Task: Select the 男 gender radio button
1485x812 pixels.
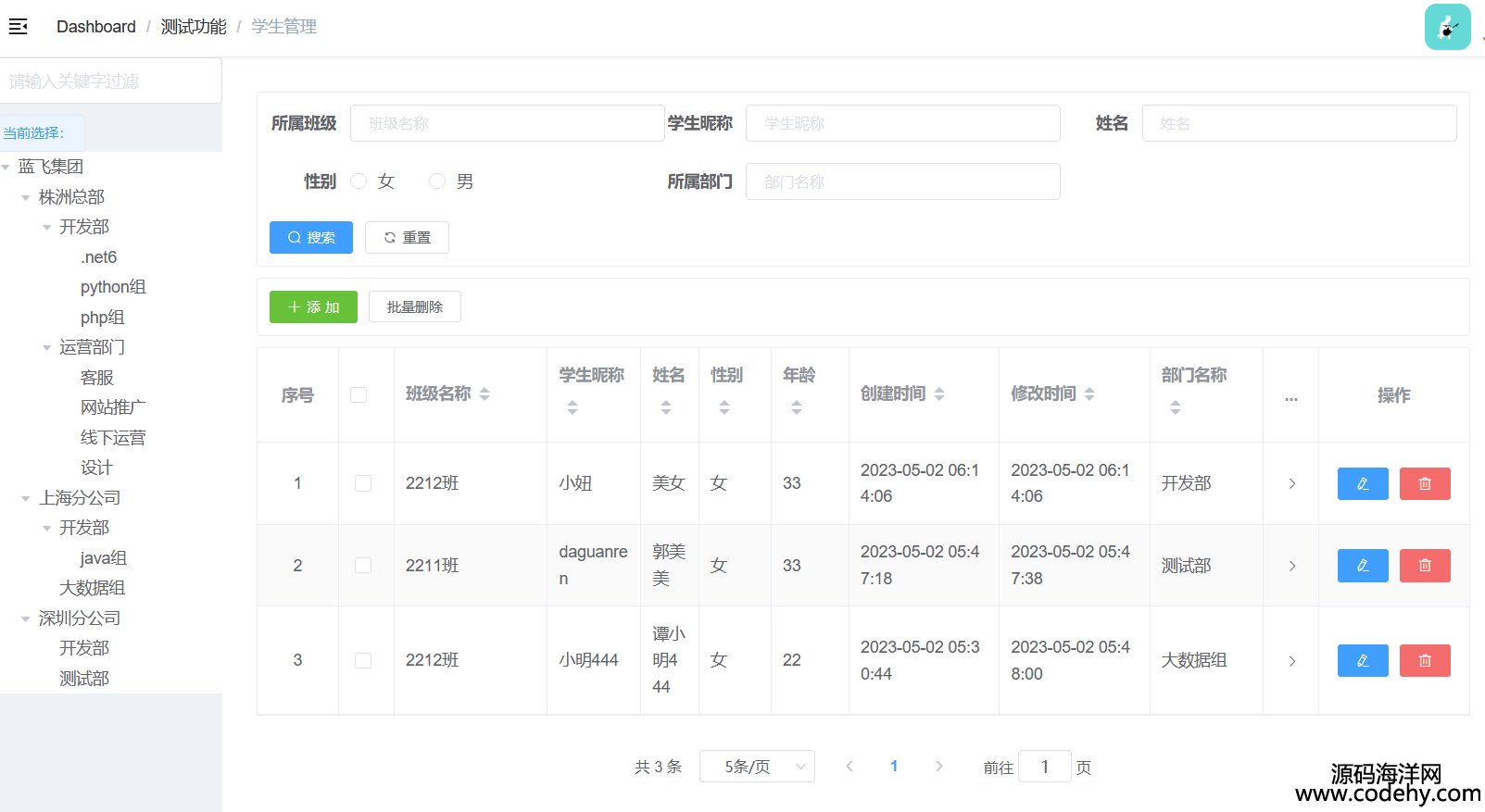Action: click(x=437, y=181)
